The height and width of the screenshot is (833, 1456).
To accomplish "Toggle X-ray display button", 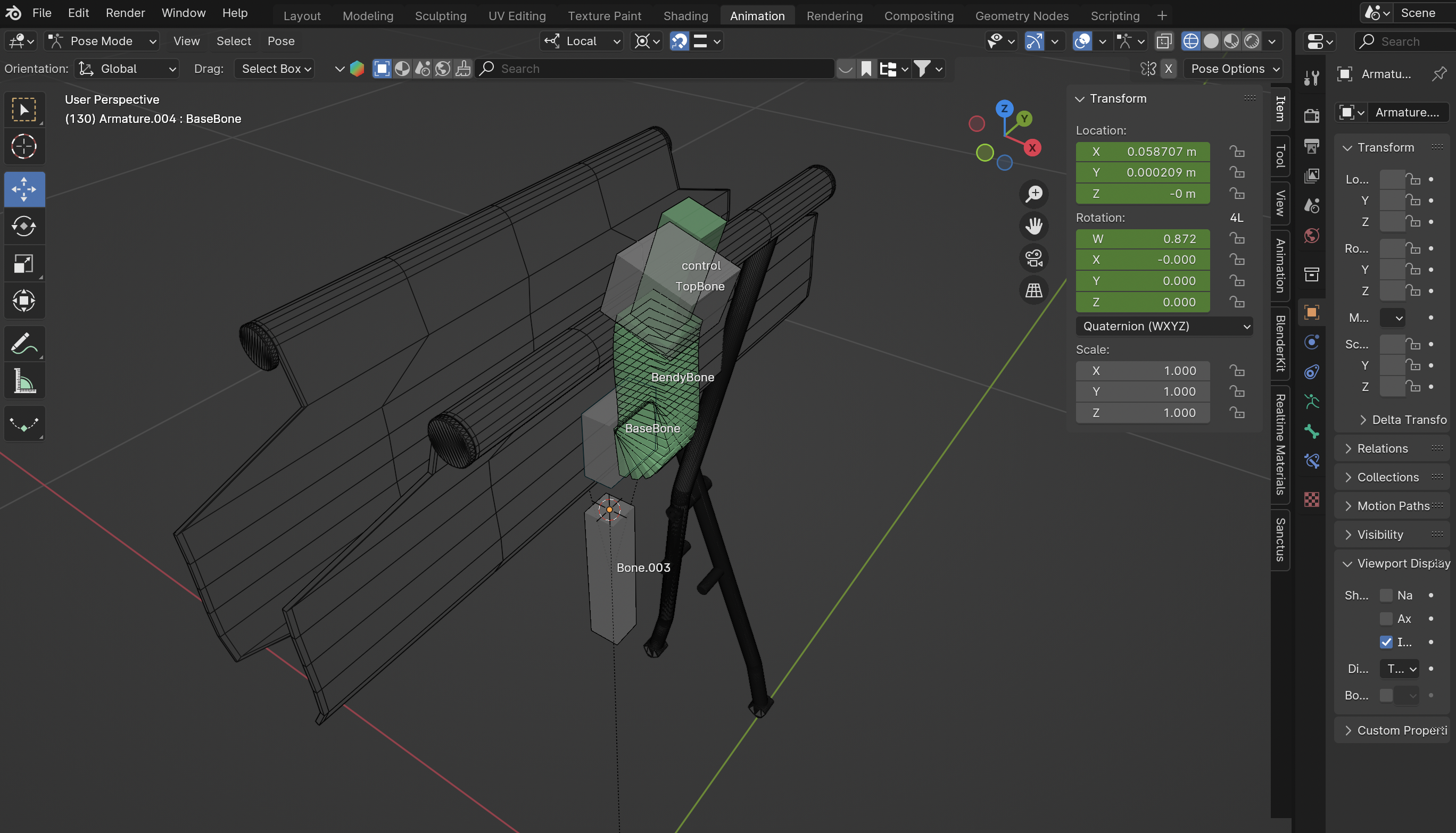I will click(1164, 41).
